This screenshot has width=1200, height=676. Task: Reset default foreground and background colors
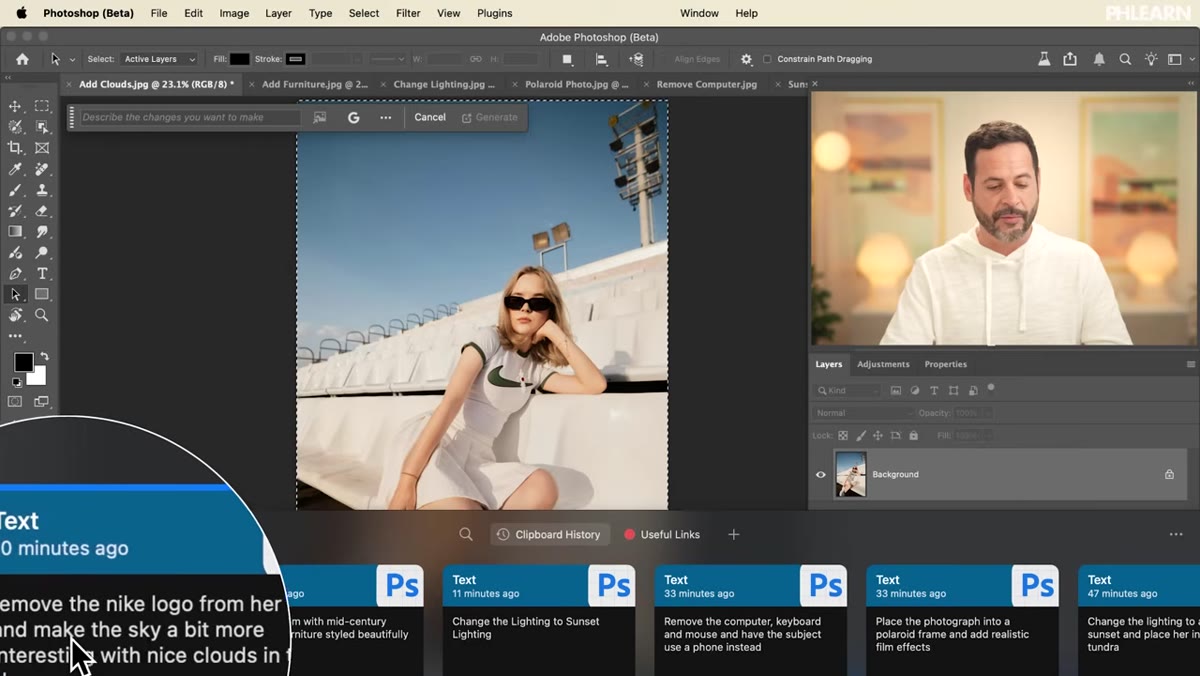point(16,382)
